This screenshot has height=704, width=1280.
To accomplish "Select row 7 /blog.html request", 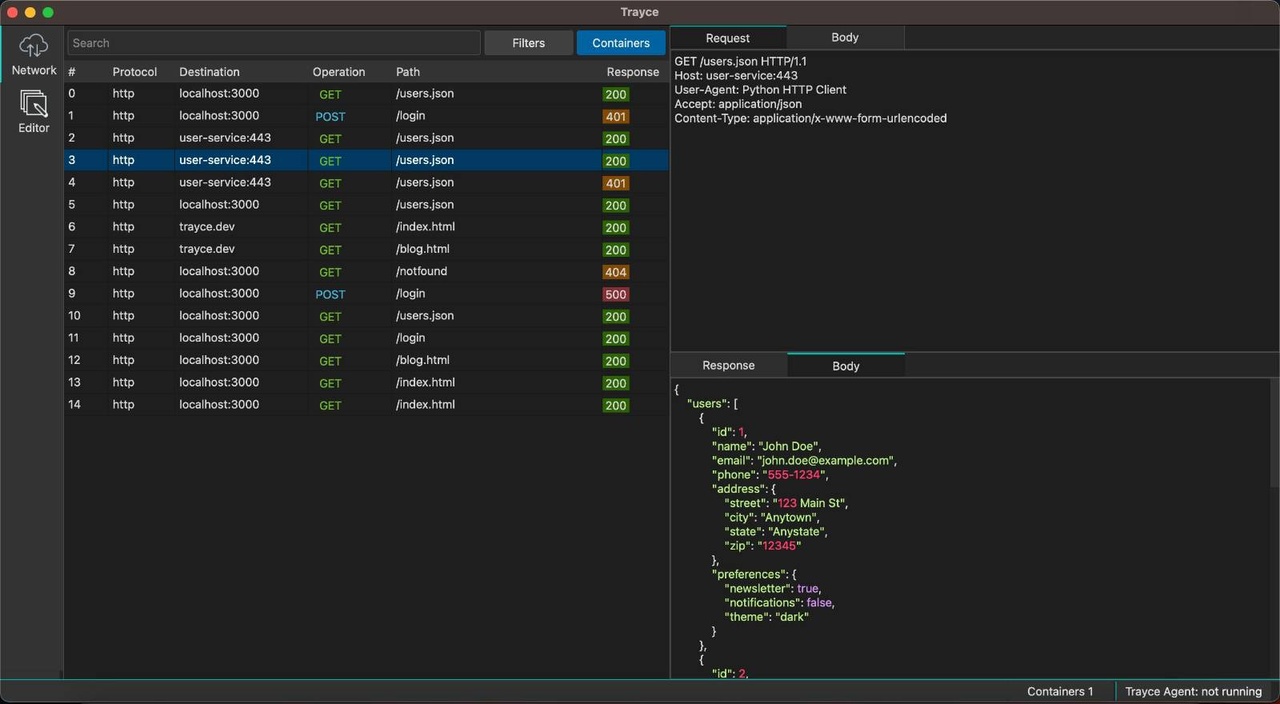I will pos(330,249).
